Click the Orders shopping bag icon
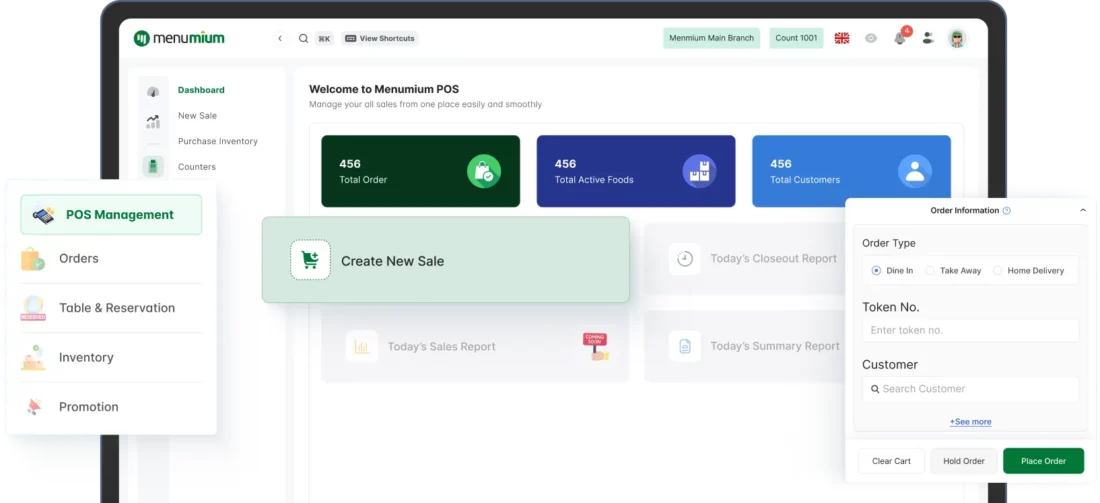The width and height of the screenshot is (1100, 503). pos(33,259)
